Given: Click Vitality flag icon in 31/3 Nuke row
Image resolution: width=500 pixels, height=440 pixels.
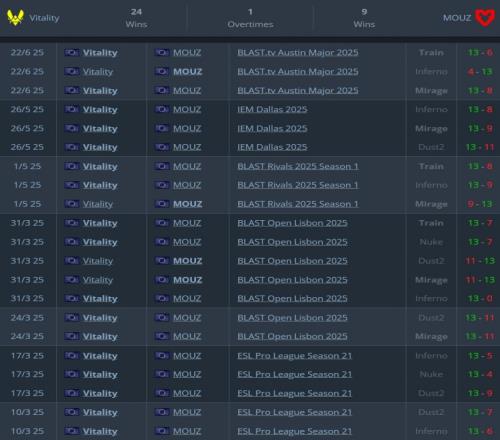Looking at the screenshot, I should coord(72,242).
